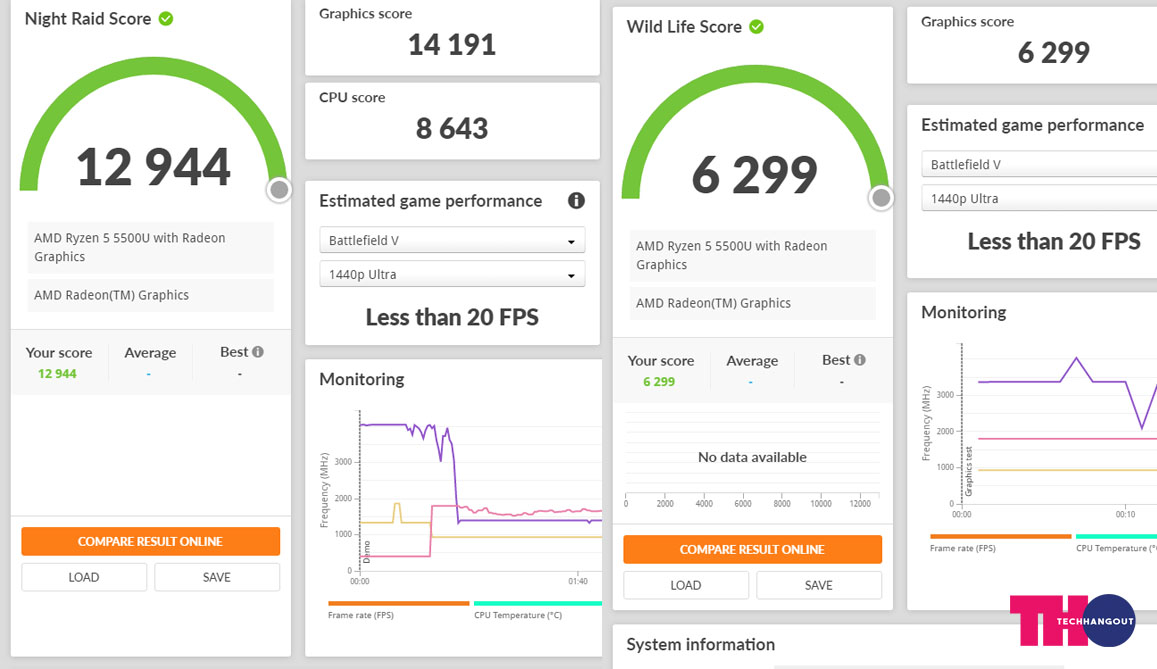Click the Ryzen 5 5500U row under Night Raid
This screenshot has width=1157, height=669.
[x=151, y=247]
